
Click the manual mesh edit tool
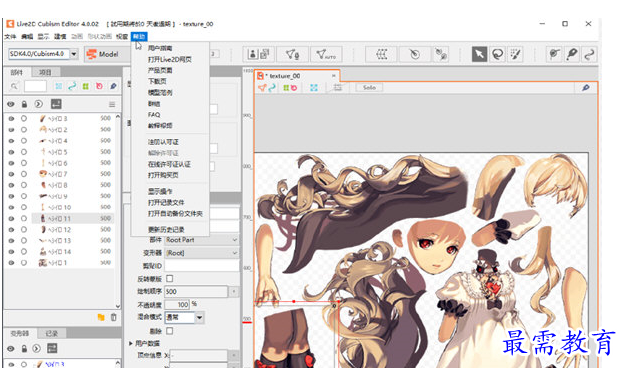292,54
